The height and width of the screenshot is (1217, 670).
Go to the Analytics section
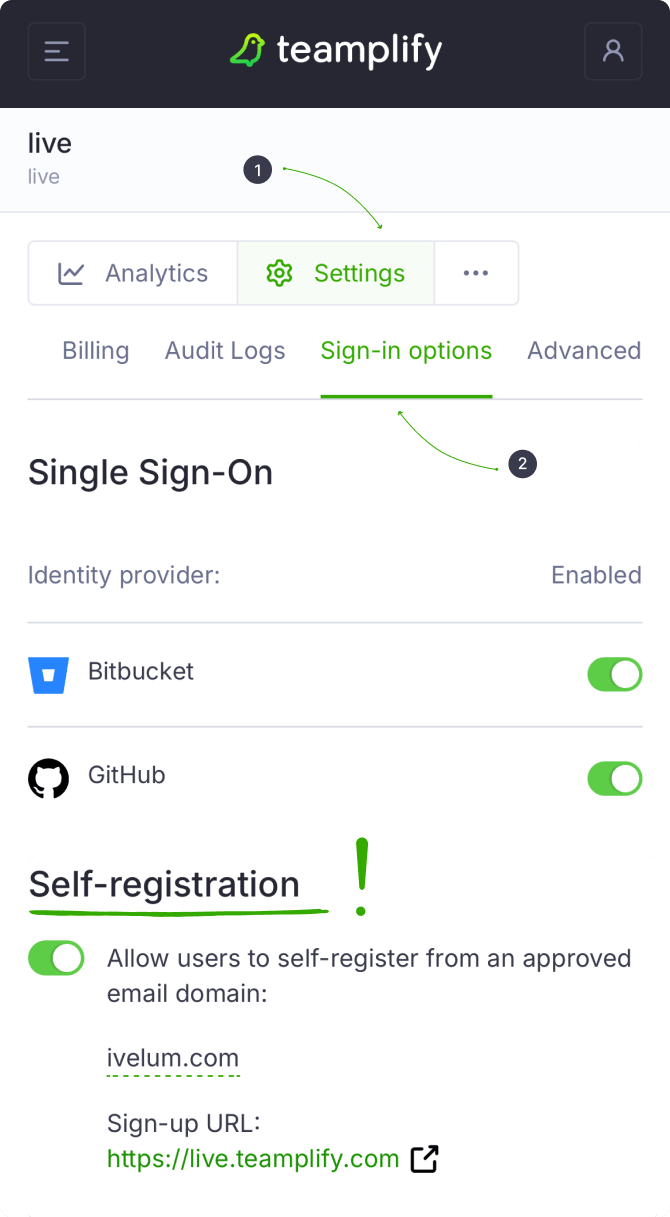156,273
